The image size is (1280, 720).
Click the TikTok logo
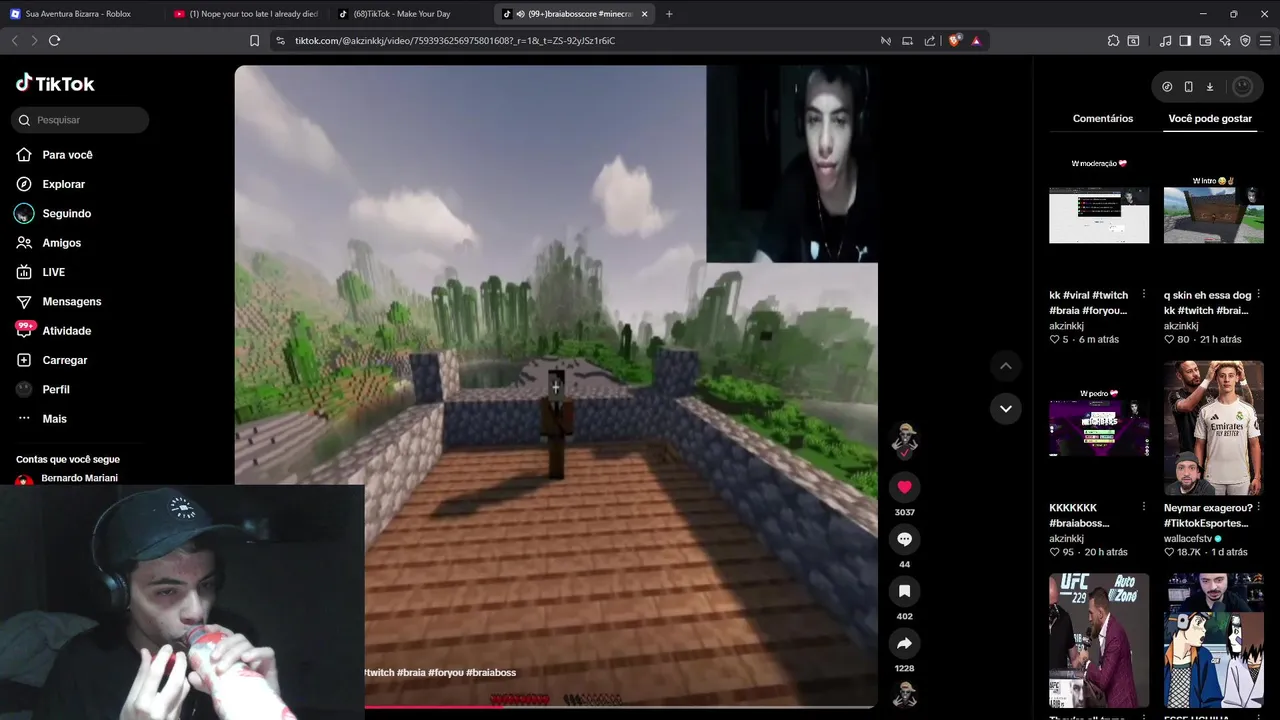55,83
